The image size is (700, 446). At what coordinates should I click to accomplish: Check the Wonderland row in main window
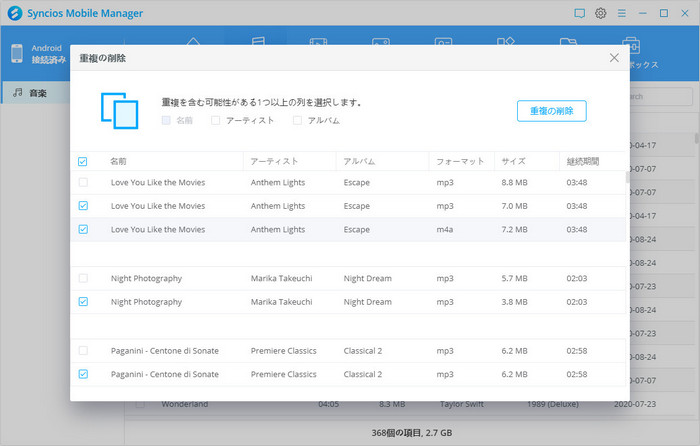[x=140, y=404]
